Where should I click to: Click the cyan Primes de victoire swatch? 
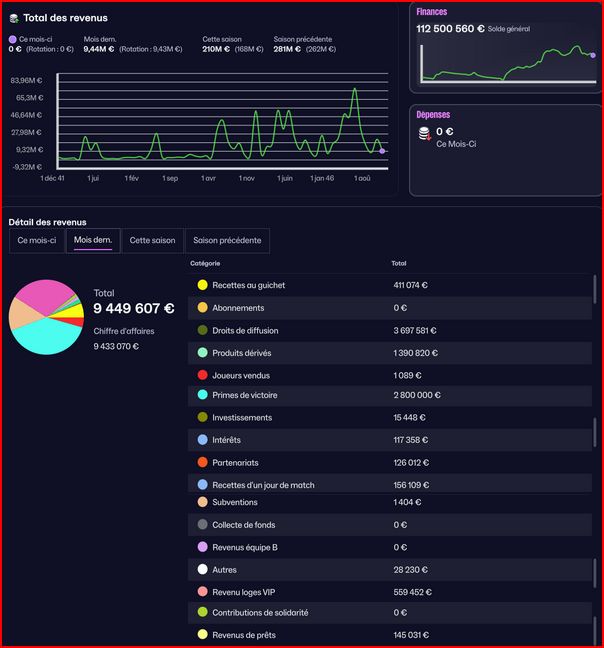tap(202, 395)
